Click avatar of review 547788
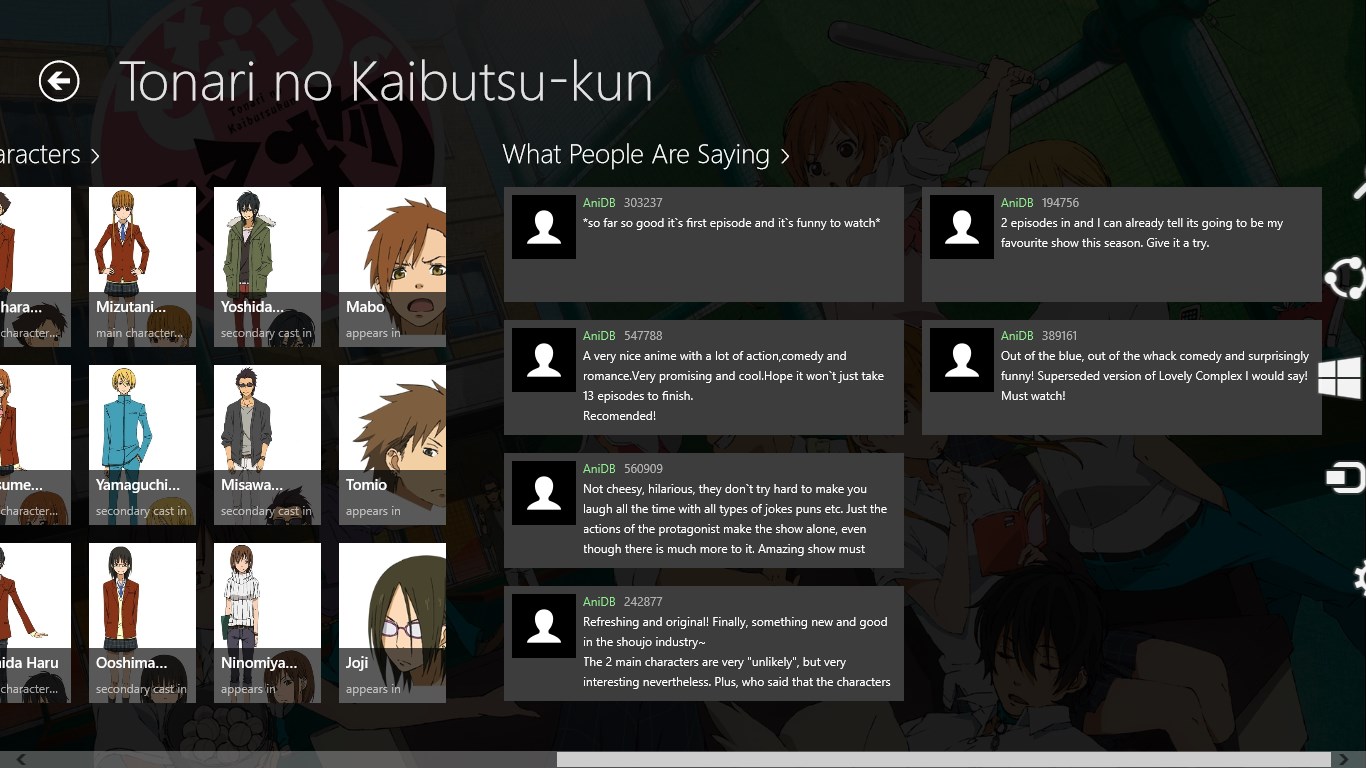The image size is (1366, 768). (x=544, y=360)
